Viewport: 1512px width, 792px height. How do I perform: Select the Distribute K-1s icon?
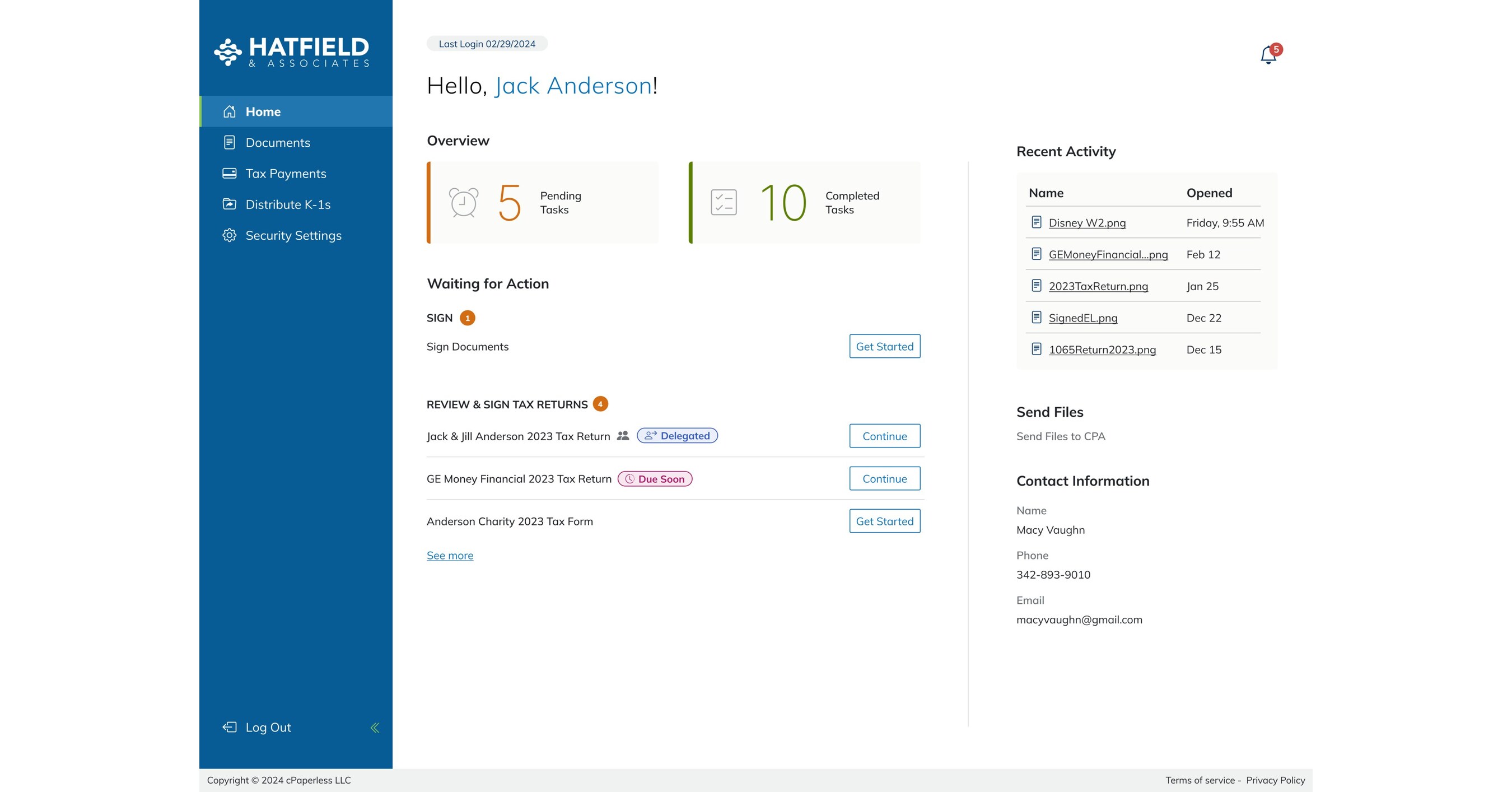pyautogui.click(x=230, y=204)
